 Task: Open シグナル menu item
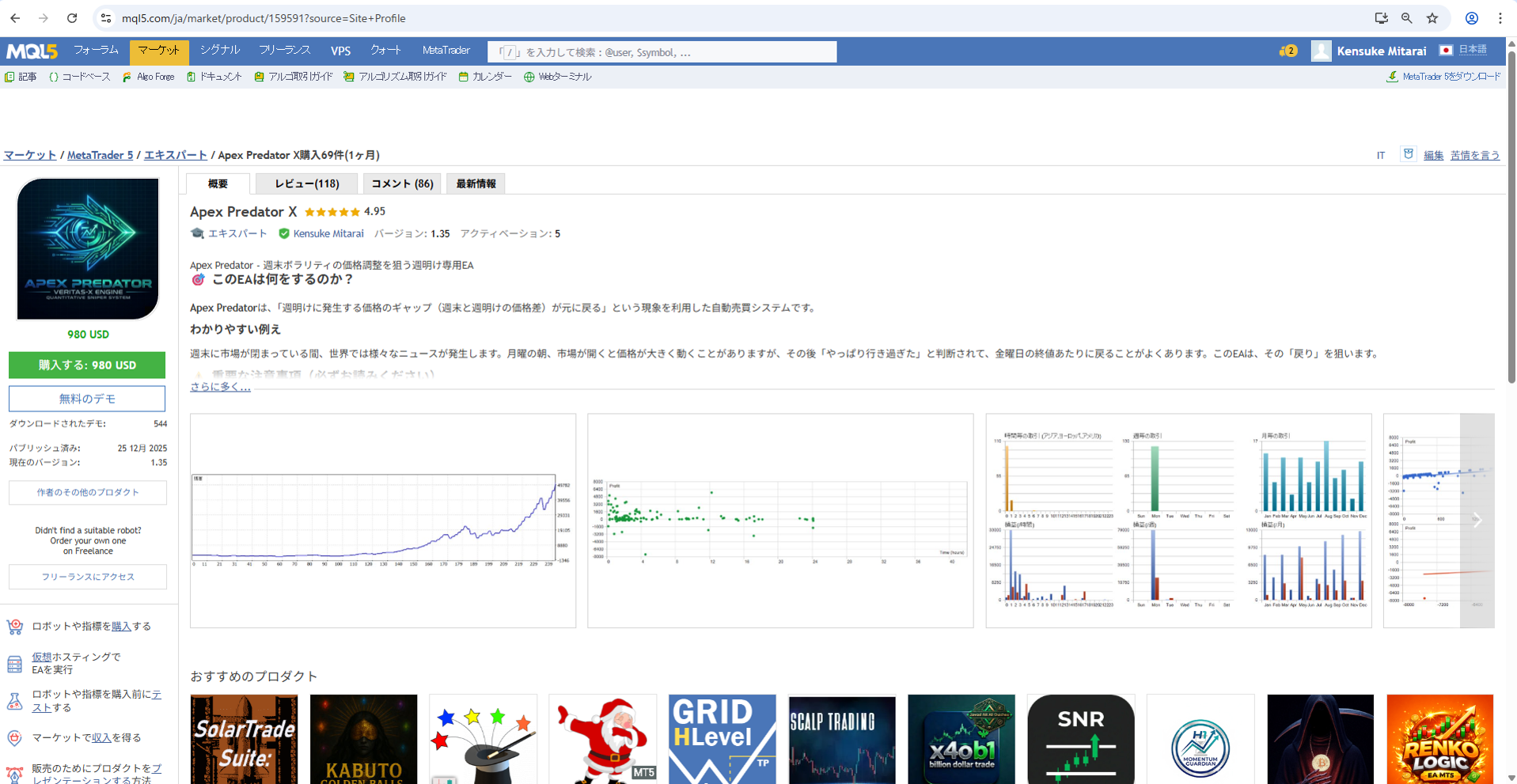point(220,51)
